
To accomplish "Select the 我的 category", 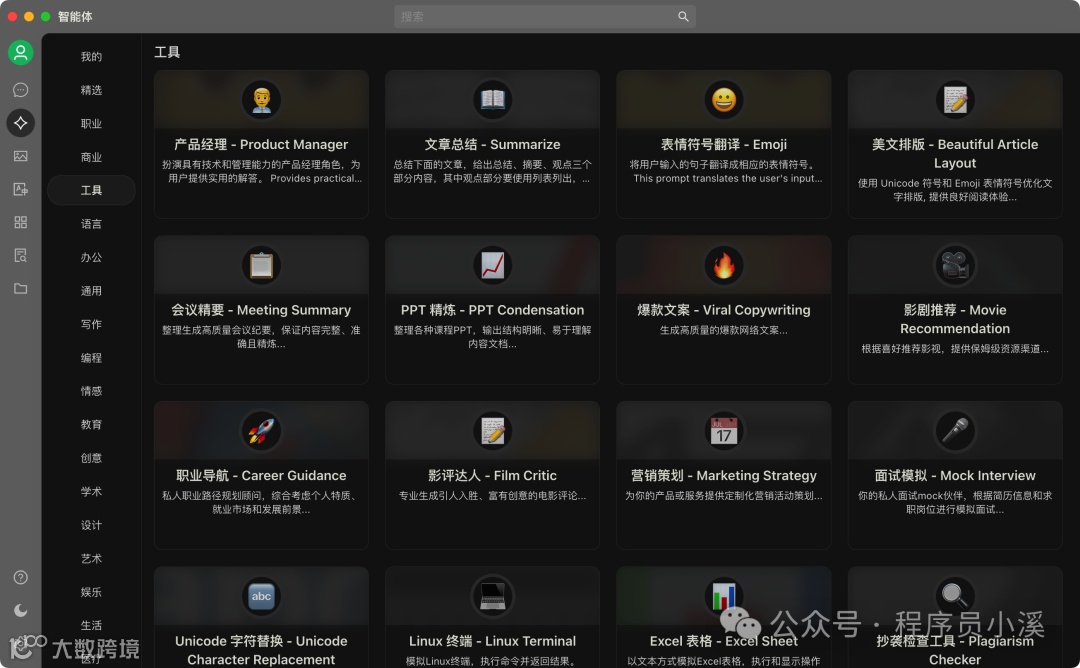I will click(x=91, y=56).
